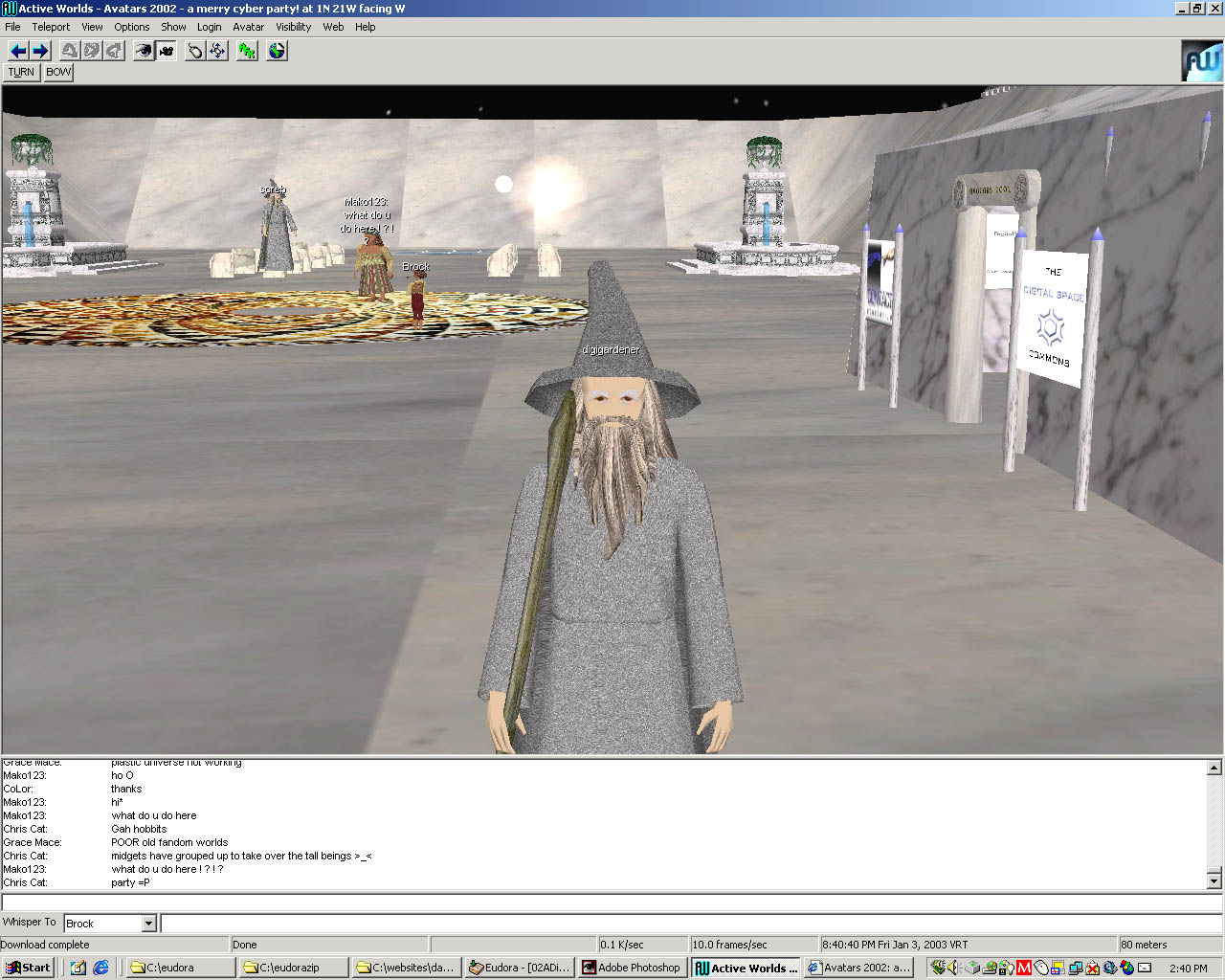Click the back arrow teleport button
This screenshot has height=980, width=1225.
pyautogui.click(x=17, y=51)
